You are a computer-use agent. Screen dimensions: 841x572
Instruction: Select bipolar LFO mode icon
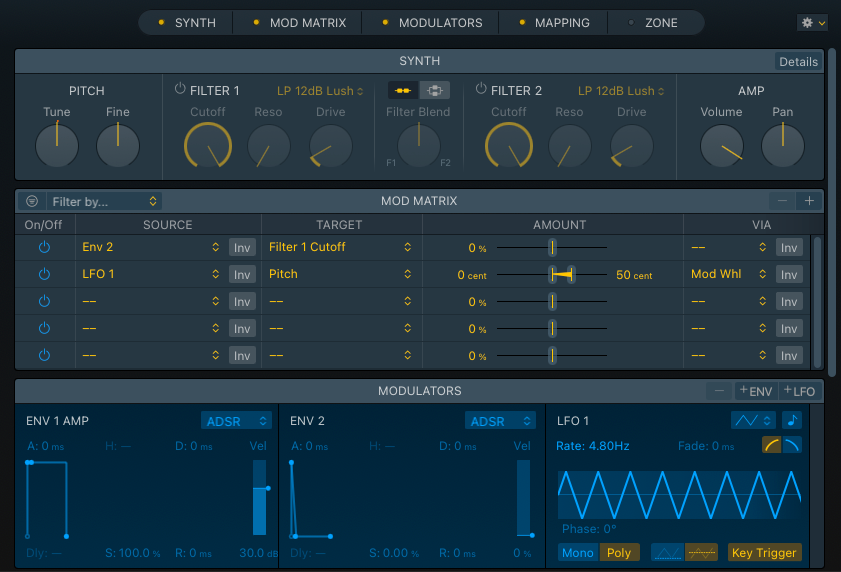point(702,552)
